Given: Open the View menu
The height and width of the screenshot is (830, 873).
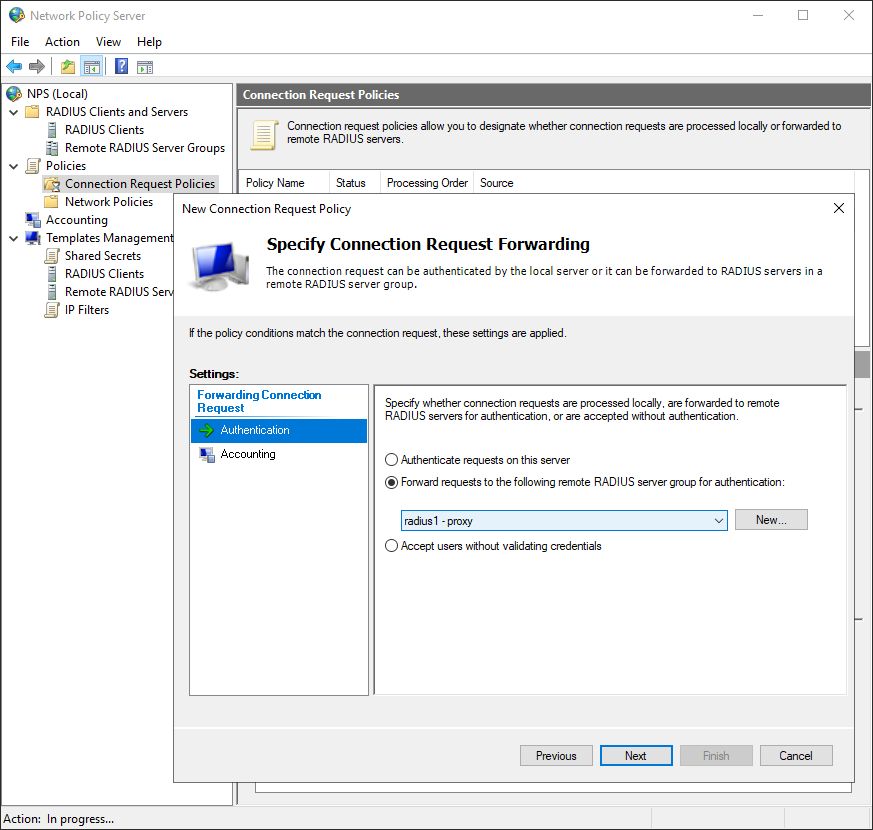Looking at the screenshot, I should (x=108, y=42).
